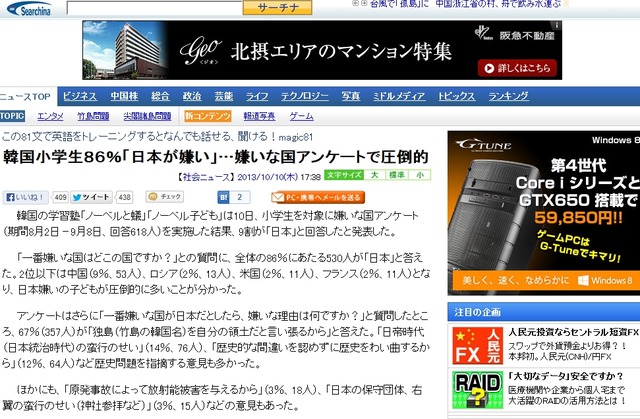This screenshot has width=640, height=419.
Task: Click the 人民元 FX flag thumbnail
Action: click(477, 346)
